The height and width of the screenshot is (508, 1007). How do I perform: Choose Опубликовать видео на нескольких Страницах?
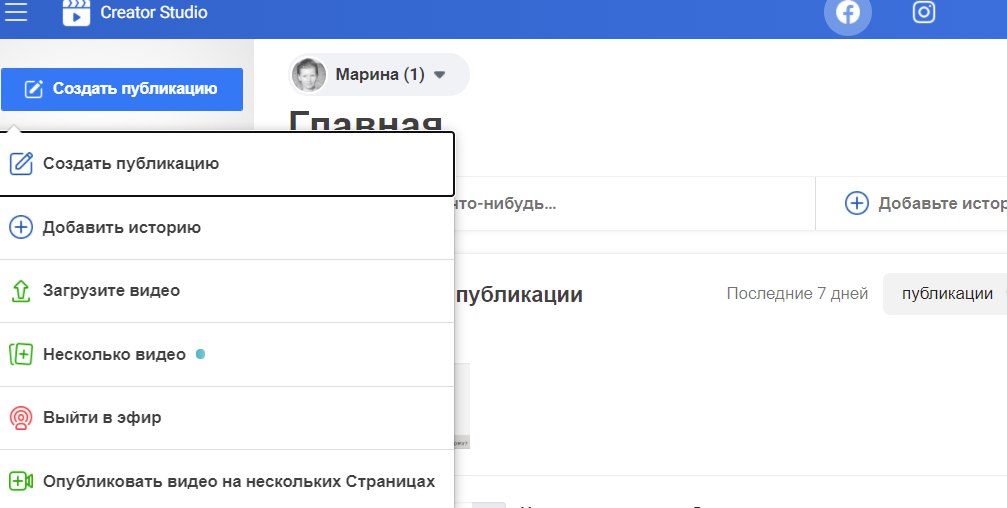(x=226, y=479)
